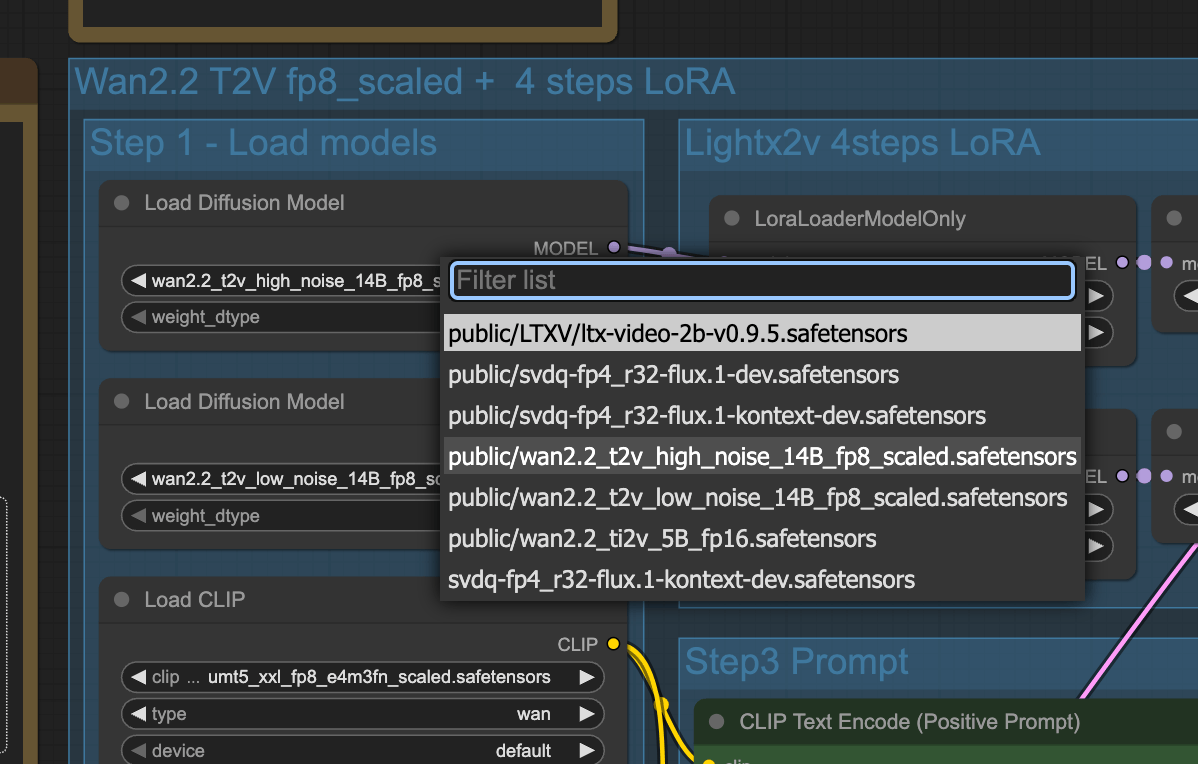This screenshot has width=1198, height=764.
Task: Open the wan2.2_t2v_low_noise model selector
Action: click(290, 479)
